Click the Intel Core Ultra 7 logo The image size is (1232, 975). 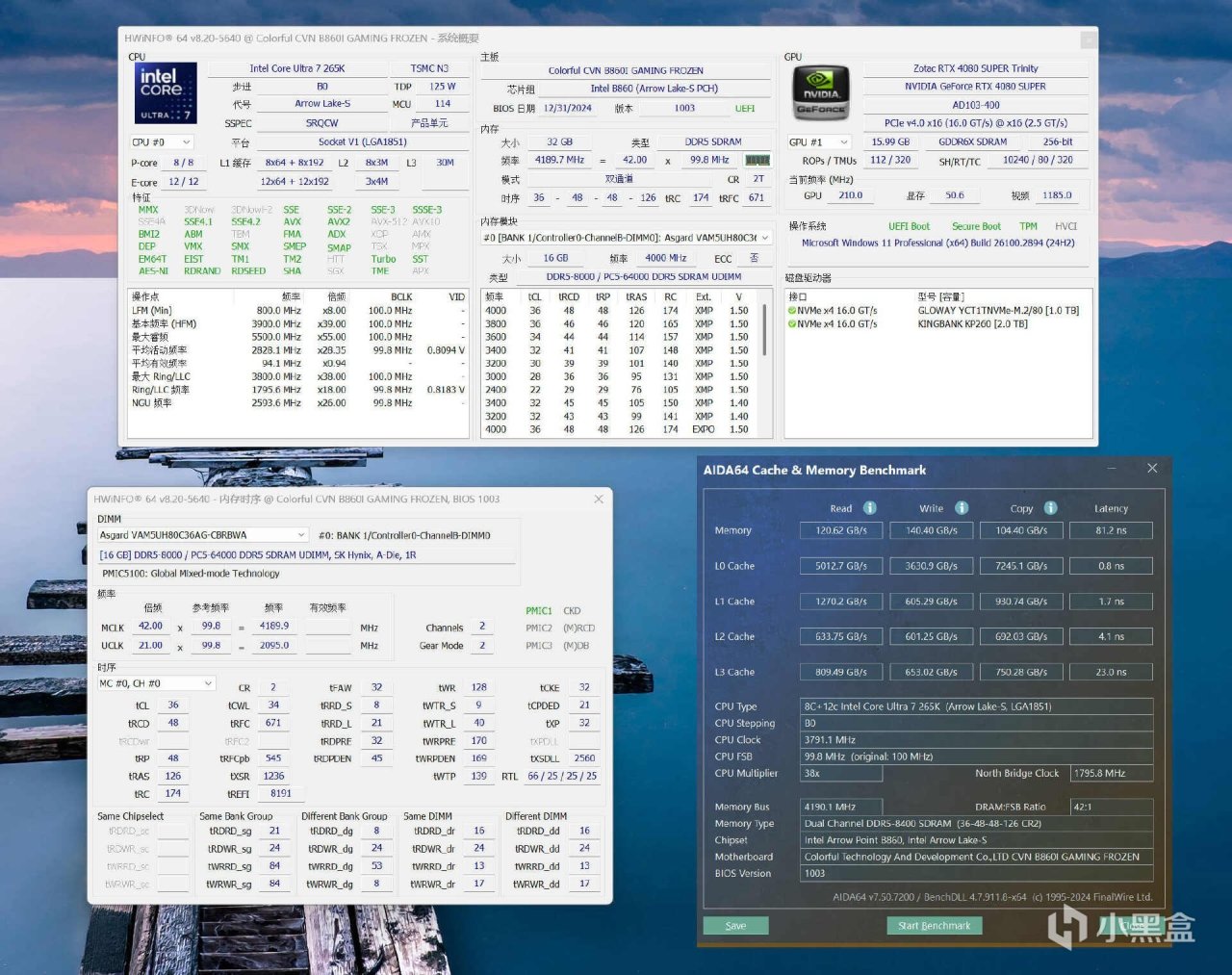pos(166,93)
